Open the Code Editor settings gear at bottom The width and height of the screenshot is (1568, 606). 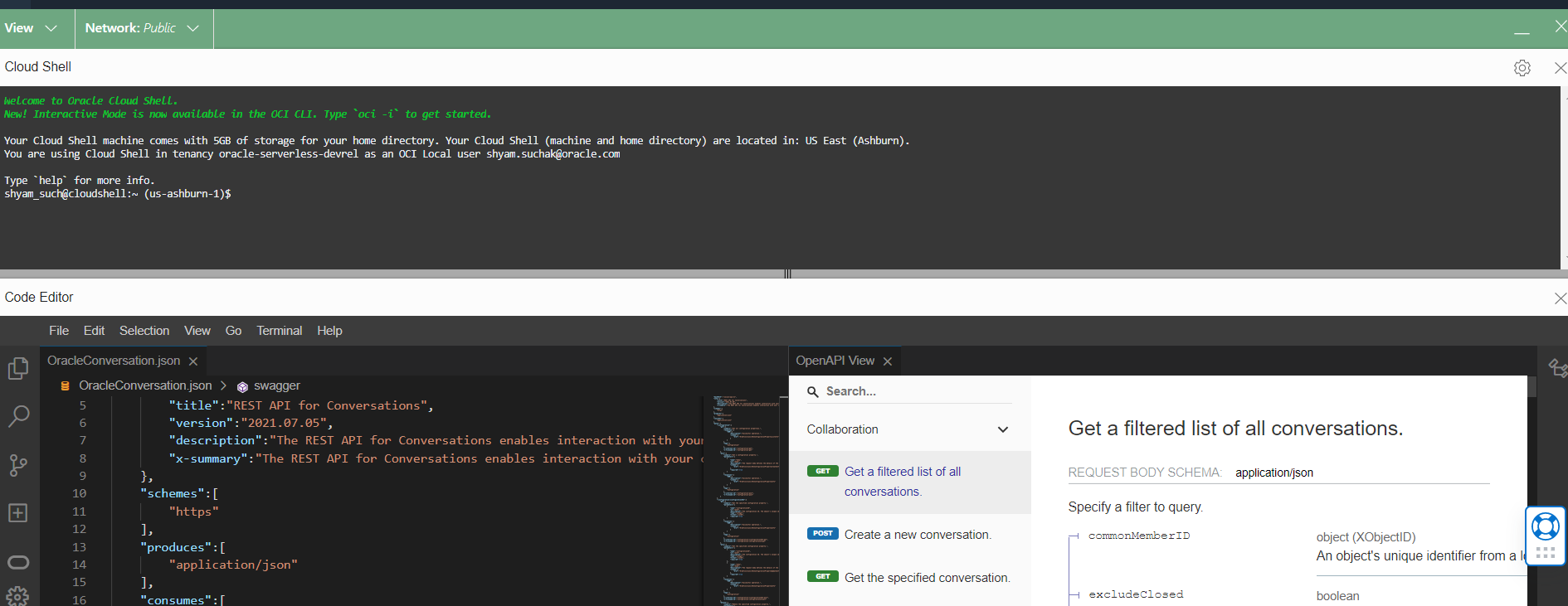[x=18, y=596]
